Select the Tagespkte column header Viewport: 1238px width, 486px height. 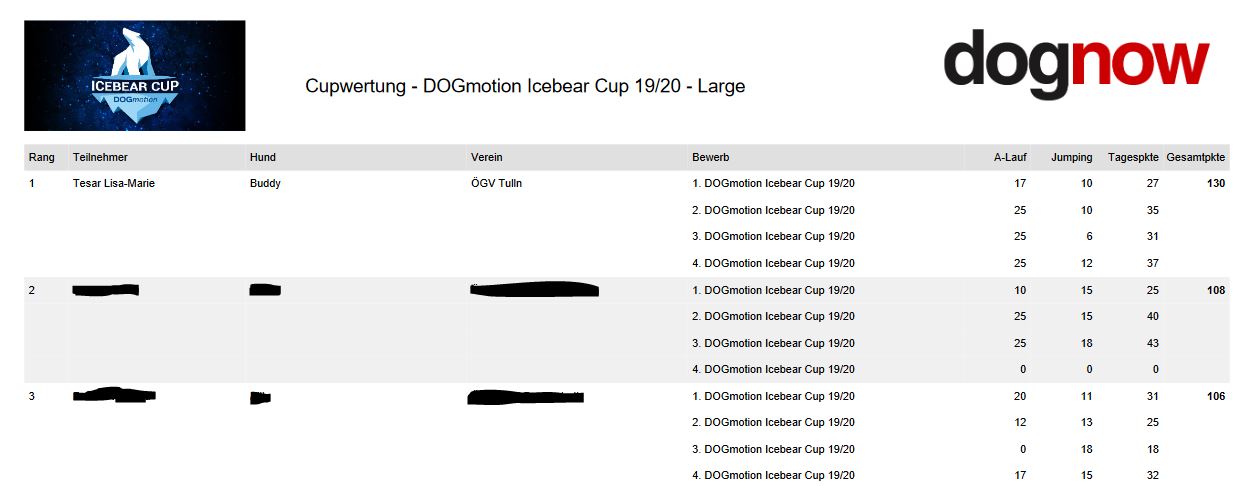tap(1133, 158)
